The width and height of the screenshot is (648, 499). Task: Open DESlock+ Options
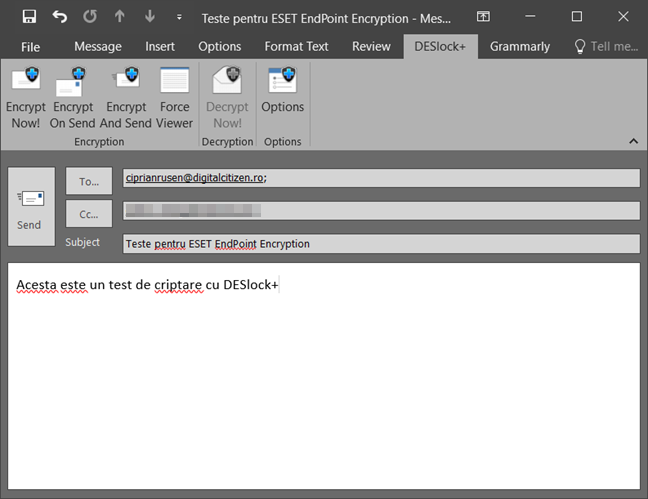coord(283,91)
